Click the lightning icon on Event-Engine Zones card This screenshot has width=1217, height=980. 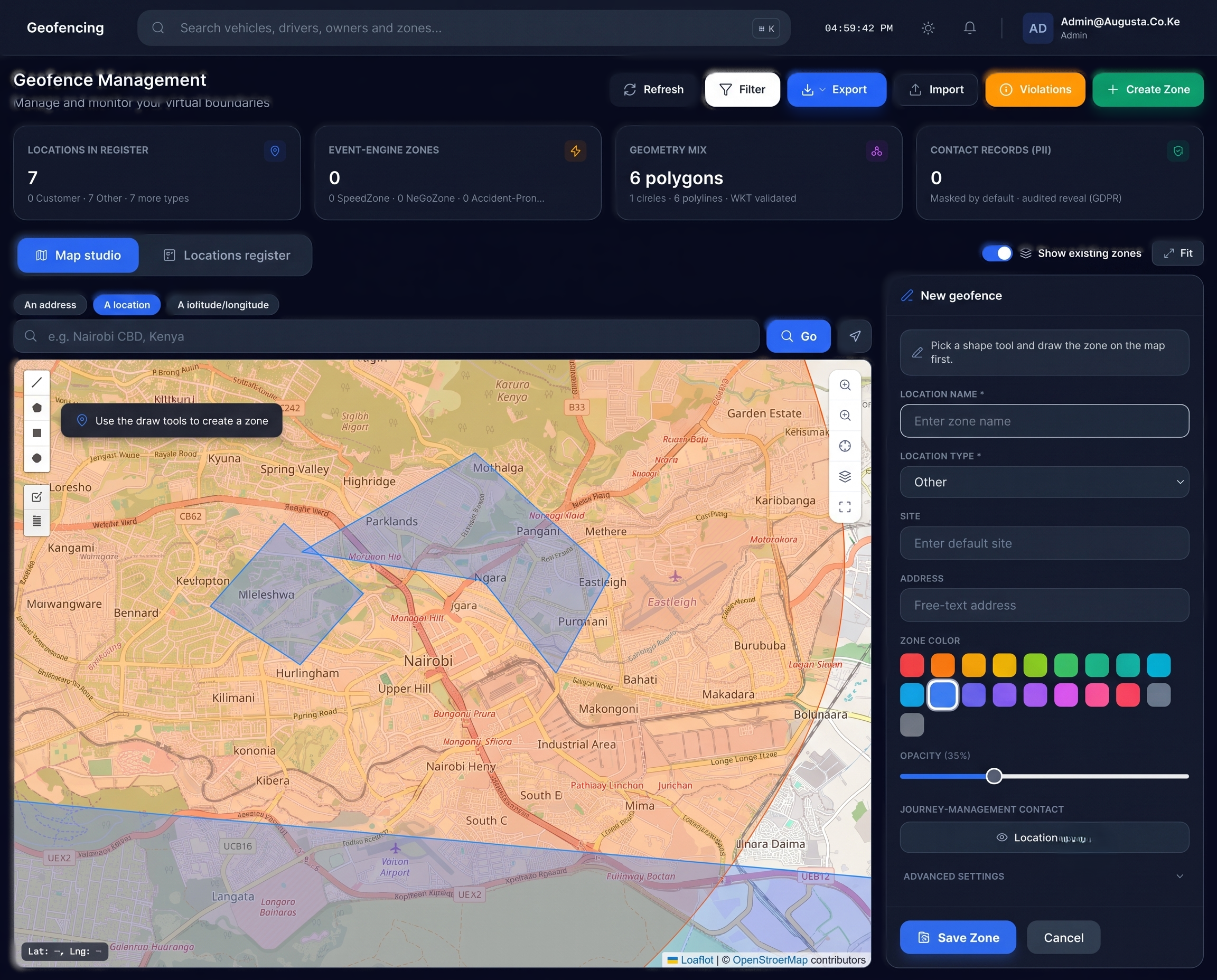click(575, 150)
